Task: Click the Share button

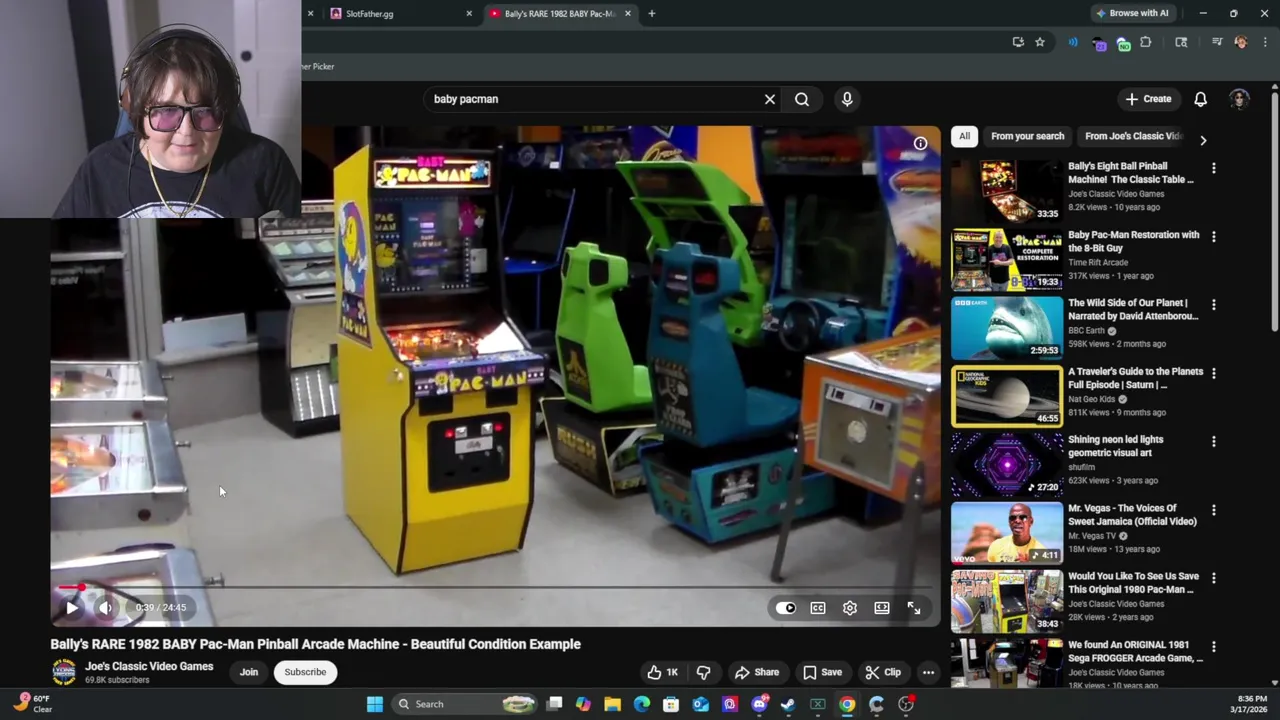Action: point(756,672)
